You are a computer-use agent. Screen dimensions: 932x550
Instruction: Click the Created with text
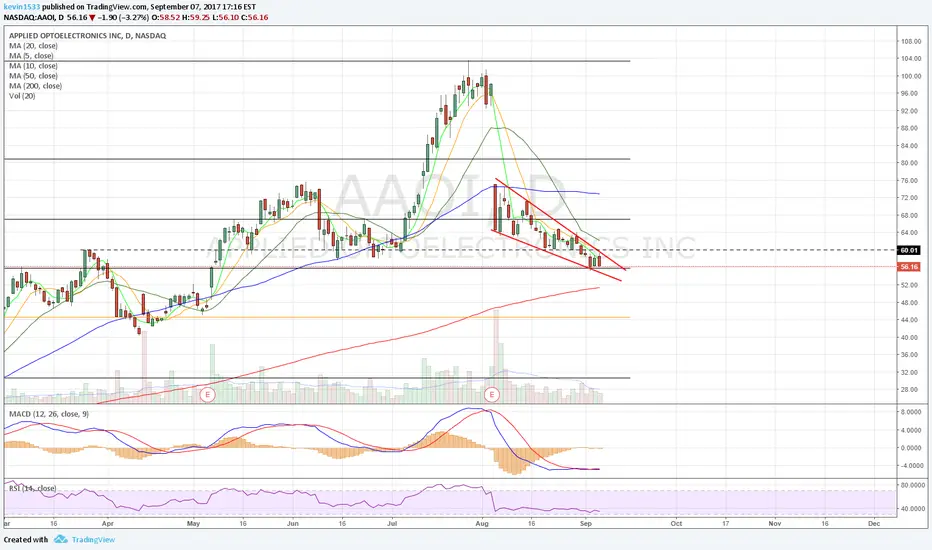pyautogui.click(x=26, y=539)
